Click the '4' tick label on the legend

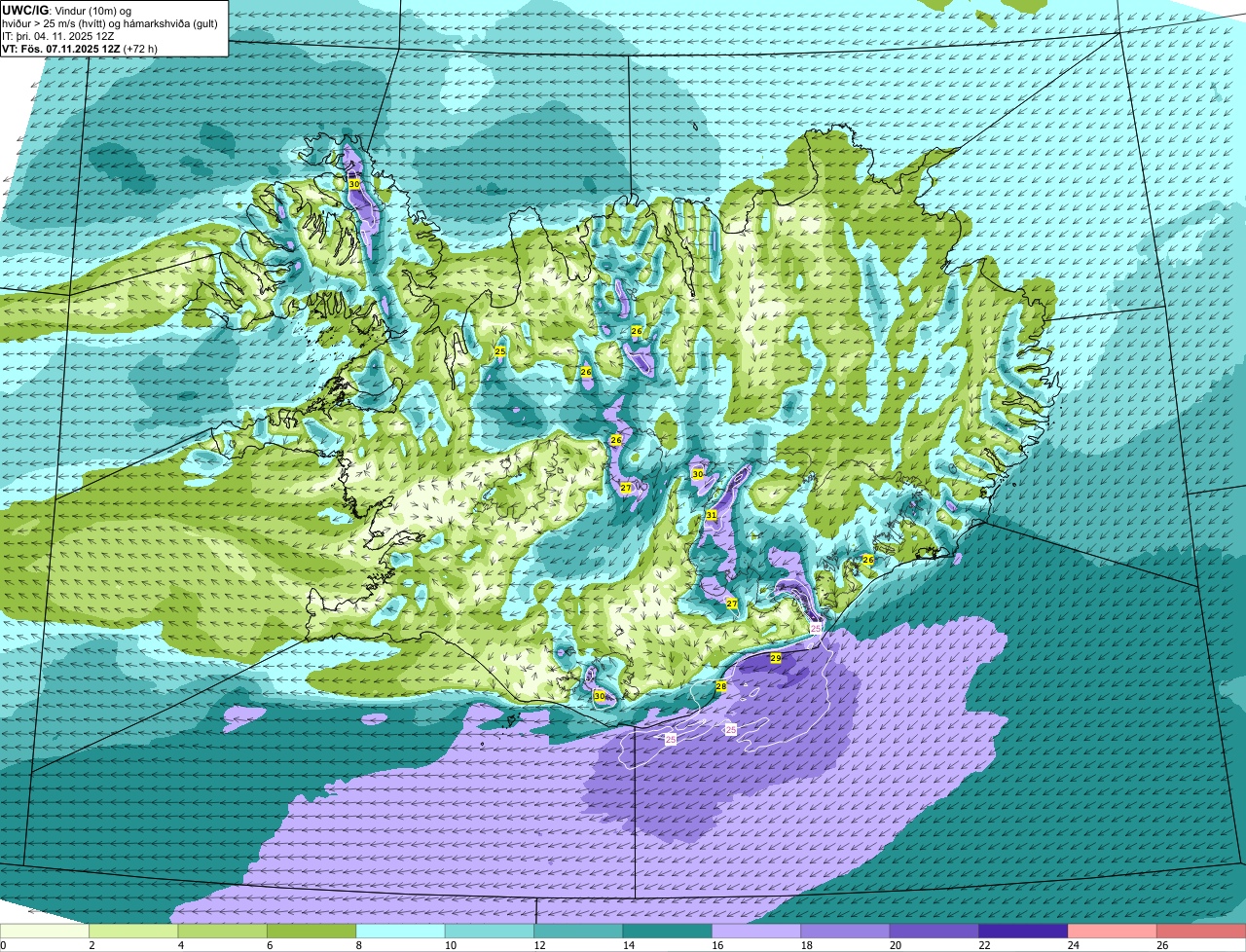point(179,945)
